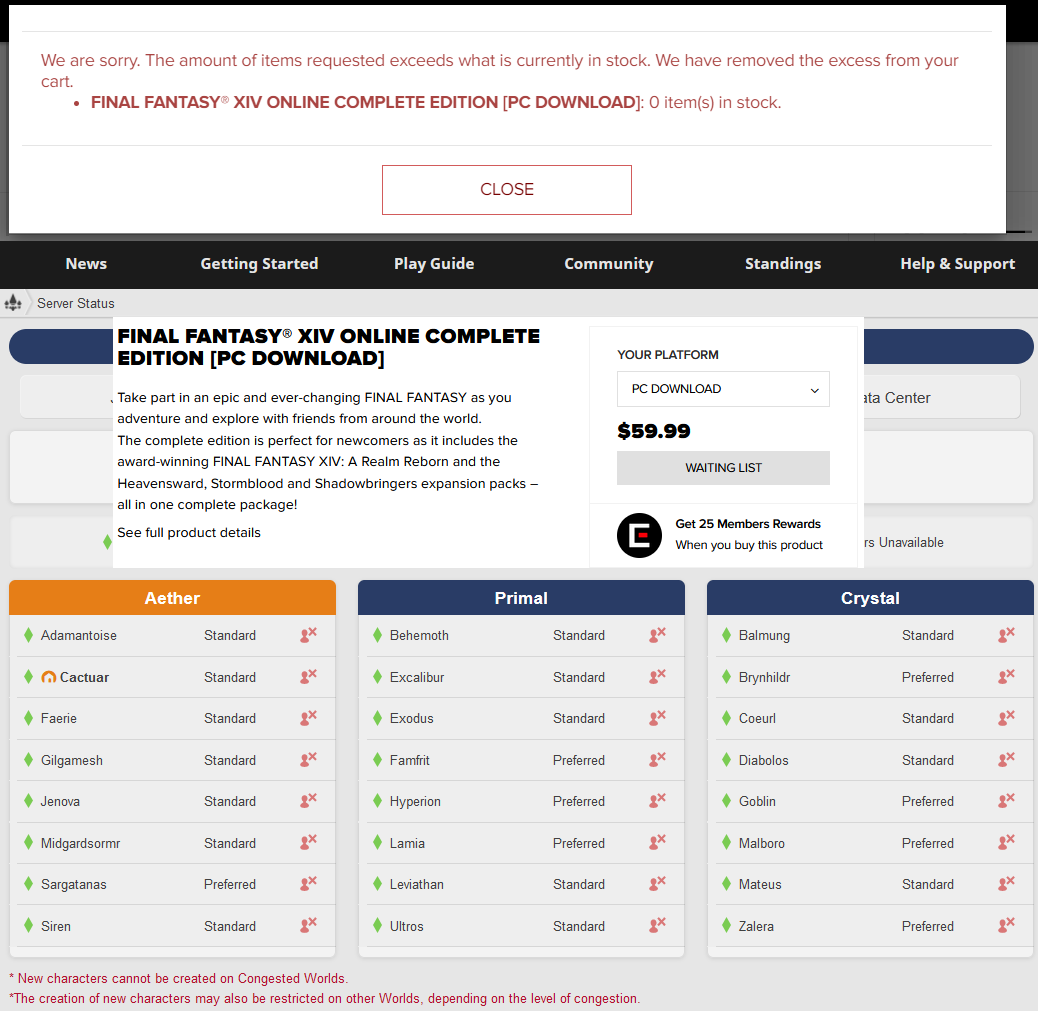
Task: Click the Cactuar world name
Action: coord(84,677)
